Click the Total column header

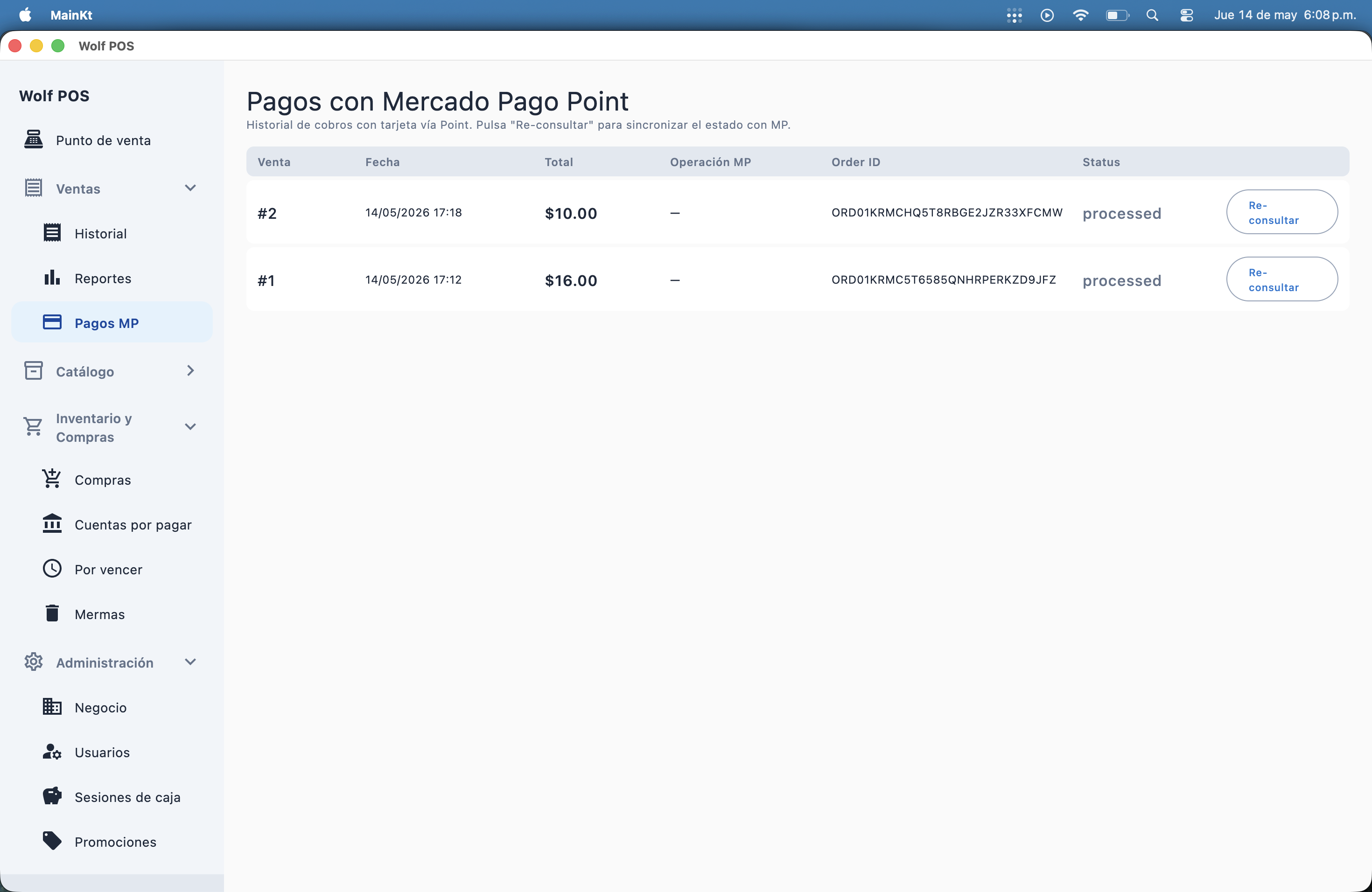[x=559, y=162]
